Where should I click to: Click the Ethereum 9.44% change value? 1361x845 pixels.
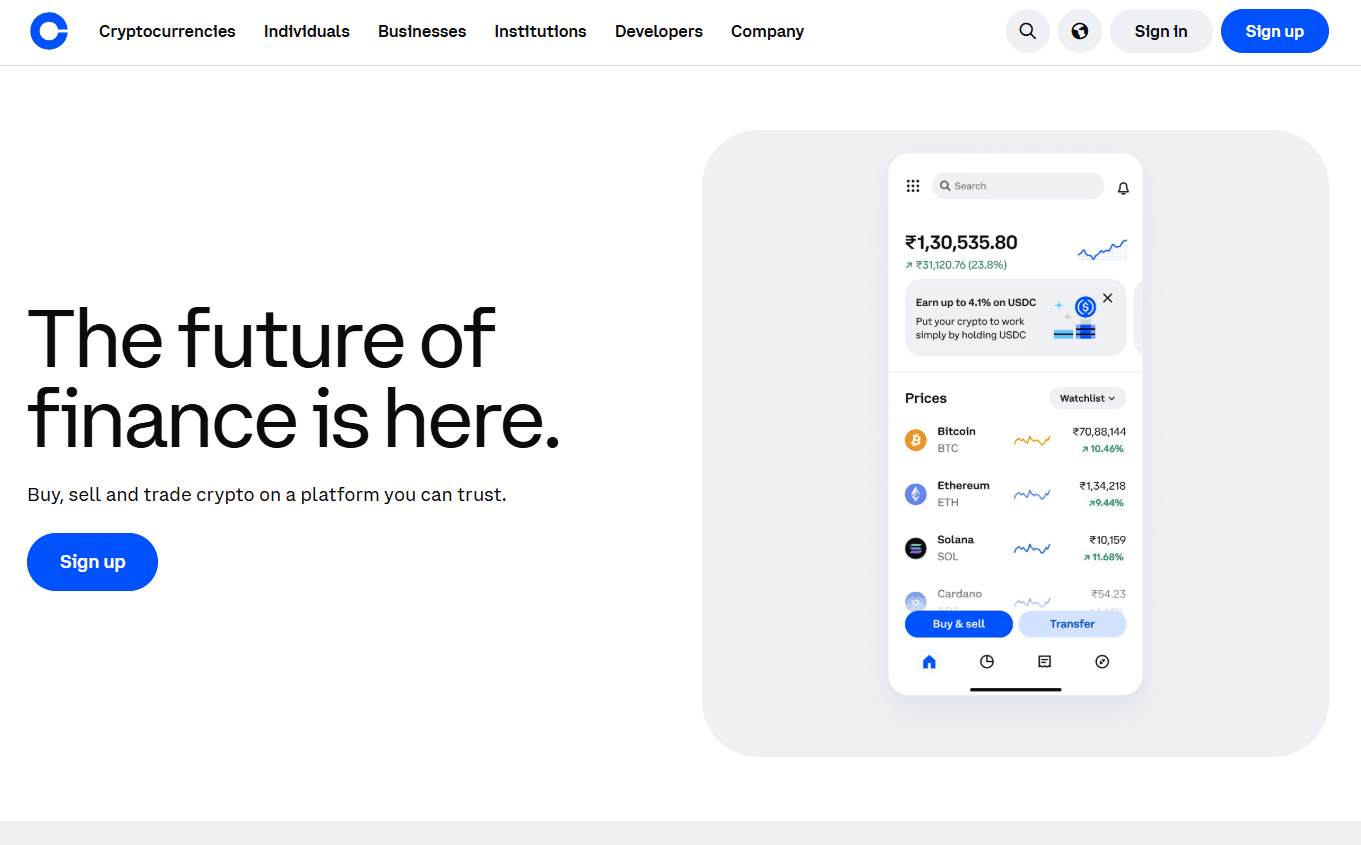tap(1106, 503)
